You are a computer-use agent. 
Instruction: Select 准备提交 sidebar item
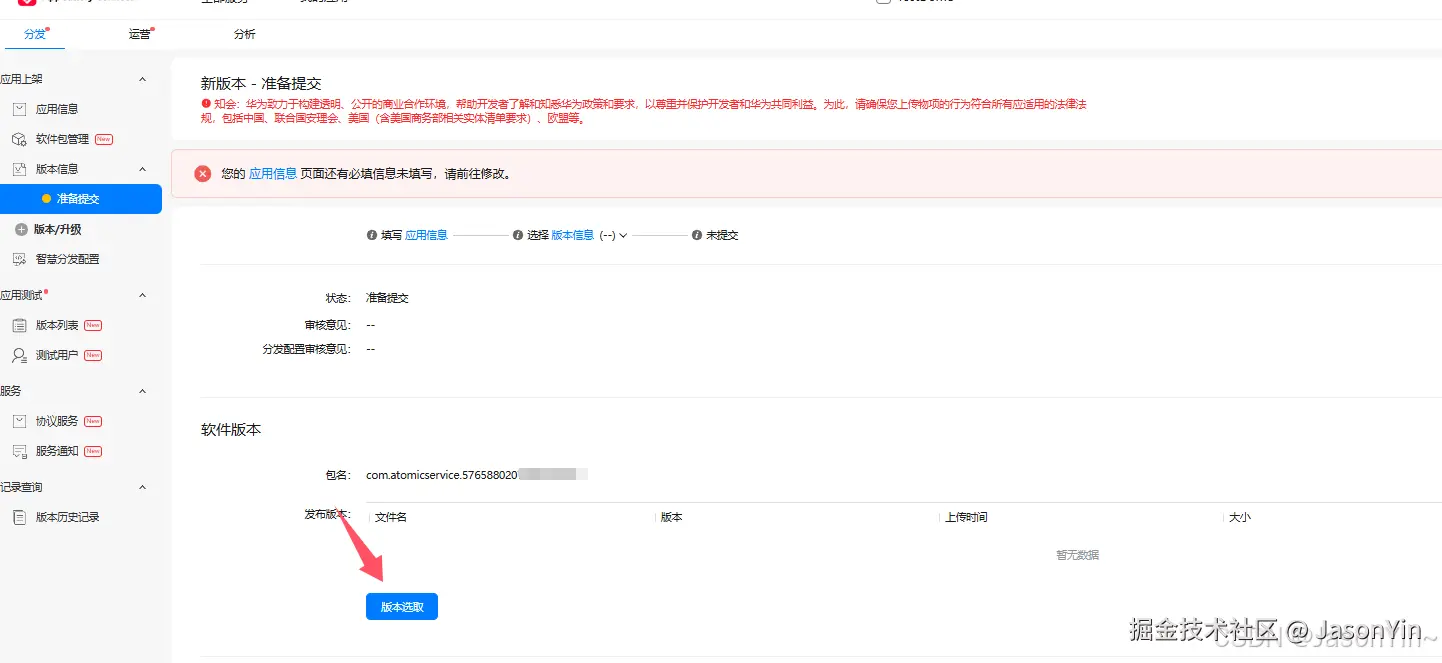81,199
